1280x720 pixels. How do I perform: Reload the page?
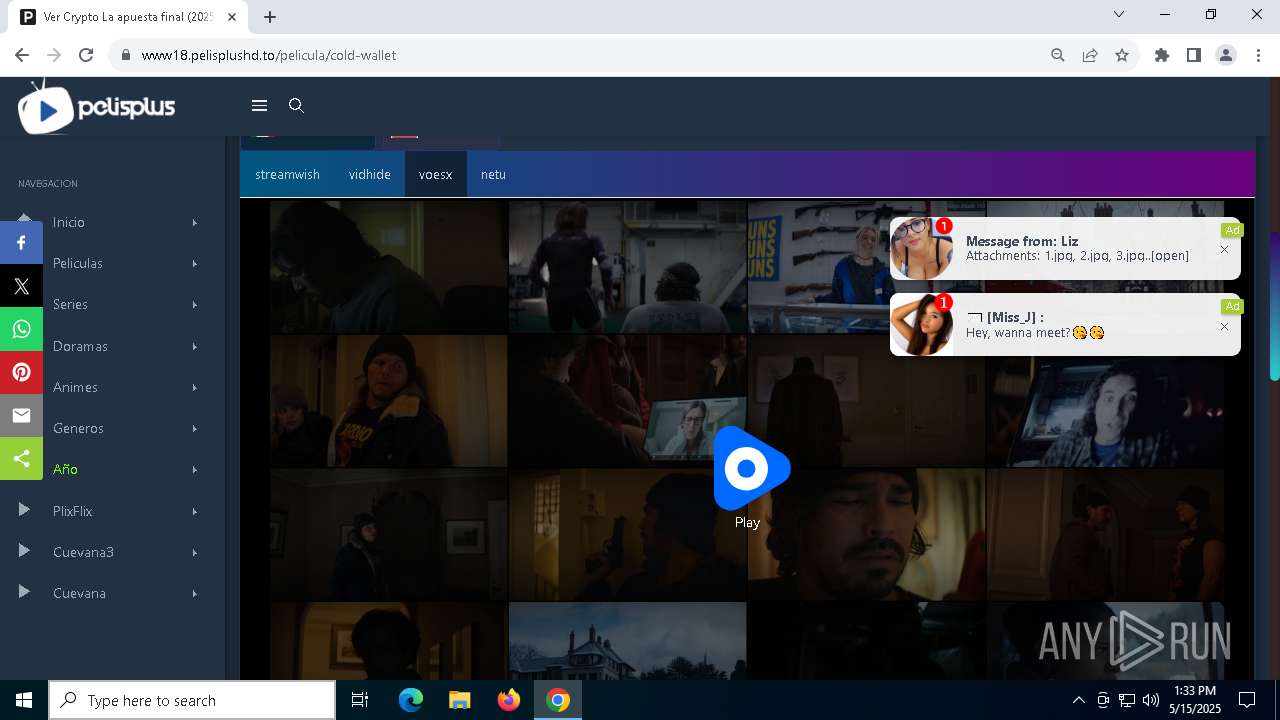pos(86,55)
